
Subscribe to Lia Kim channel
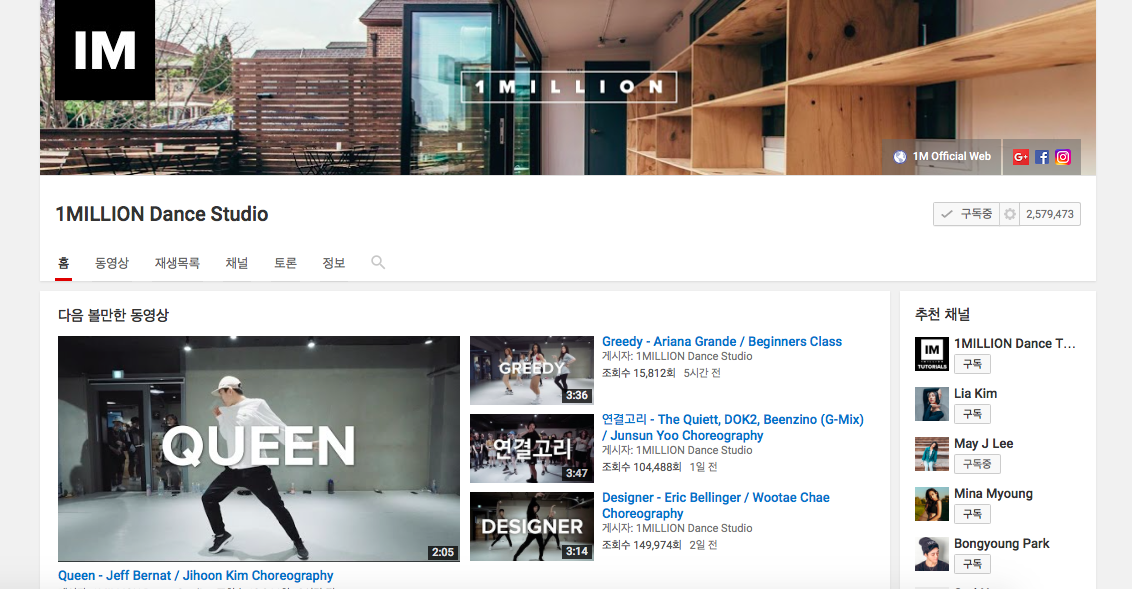(x=972, y=414)
